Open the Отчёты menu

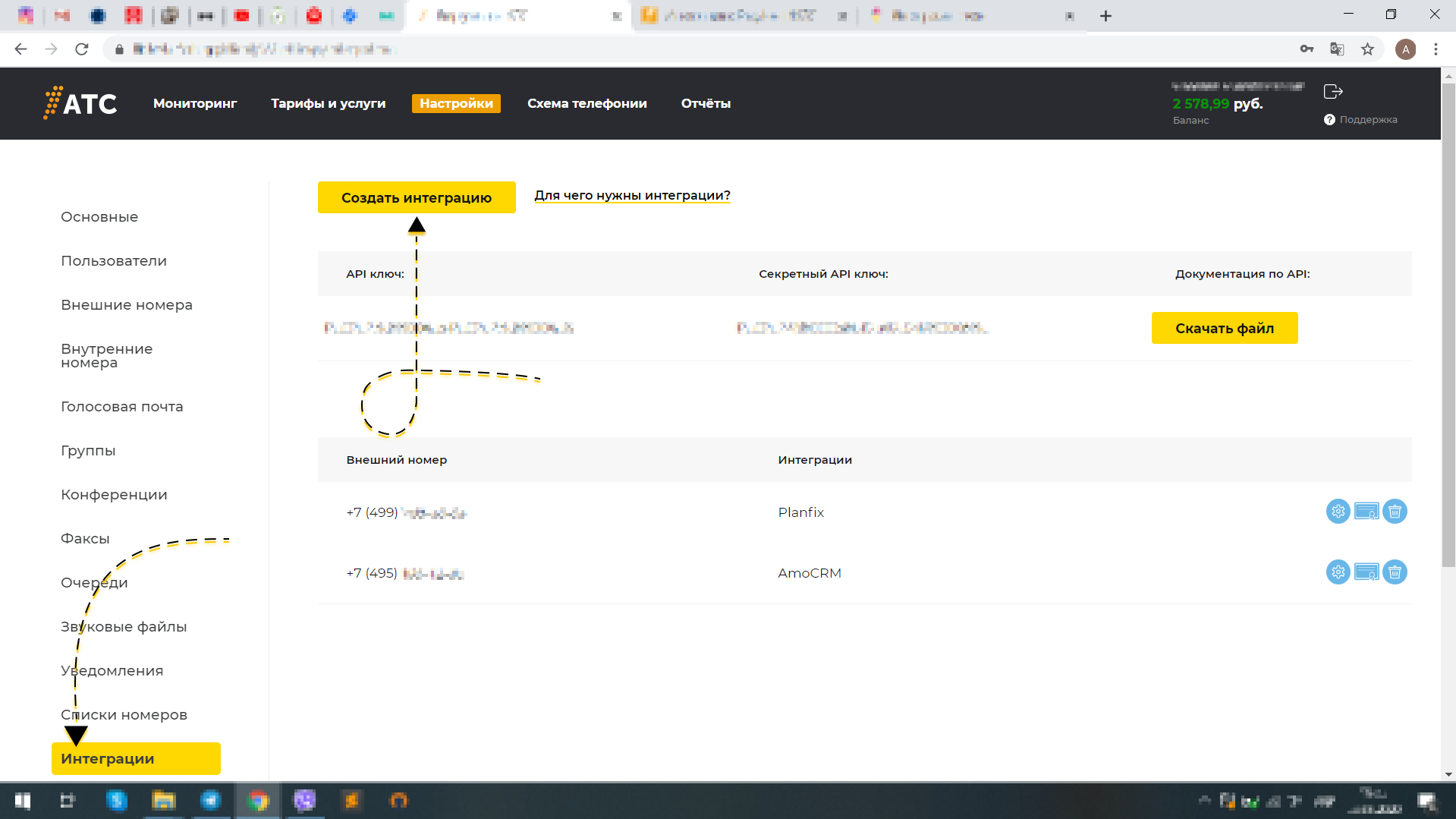tap(706, 103)
